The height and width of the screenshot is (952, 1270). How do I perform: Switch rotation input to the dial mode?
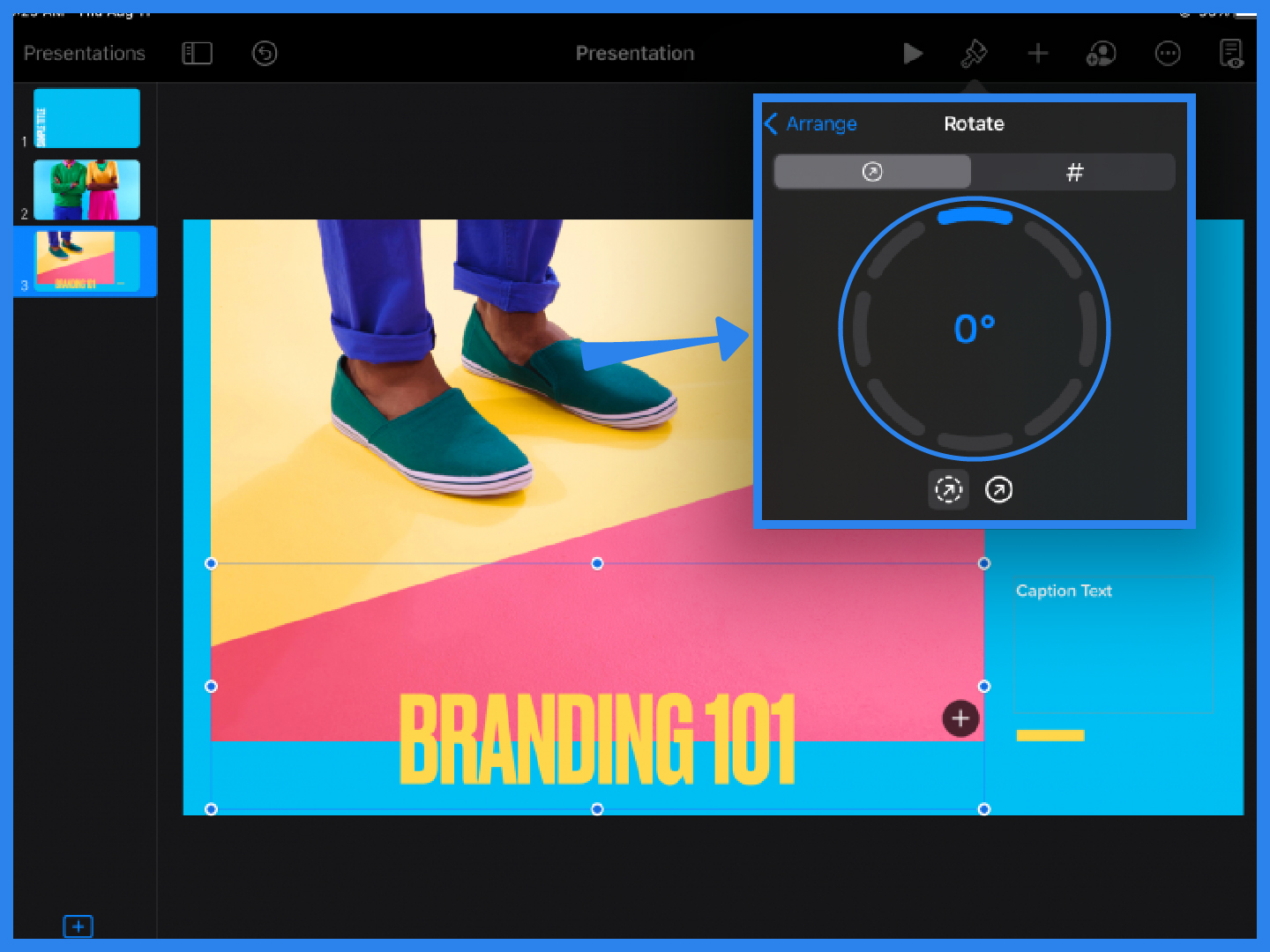point(872,172)
